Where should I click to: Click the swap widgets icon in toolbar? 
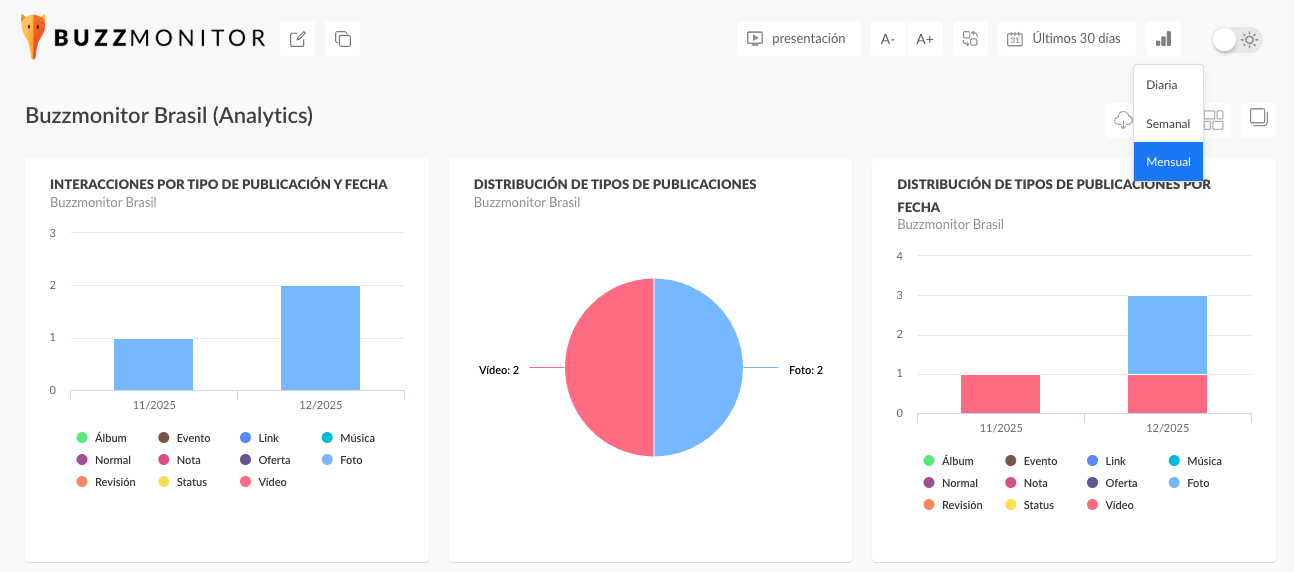(970, 39)
